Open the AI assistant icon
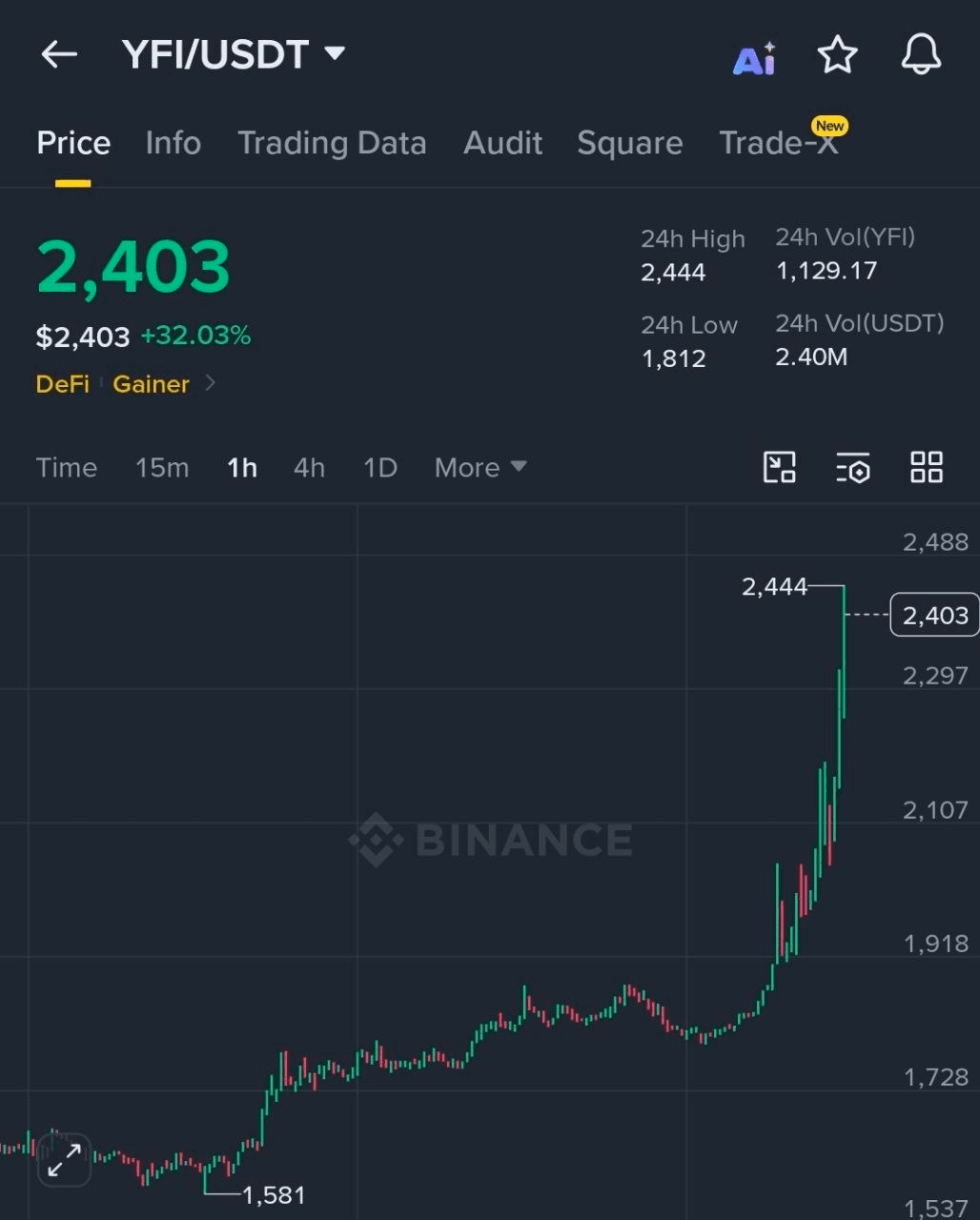Screen dimensions: 980x1220 pyautogui.click(x=754, y=59)
